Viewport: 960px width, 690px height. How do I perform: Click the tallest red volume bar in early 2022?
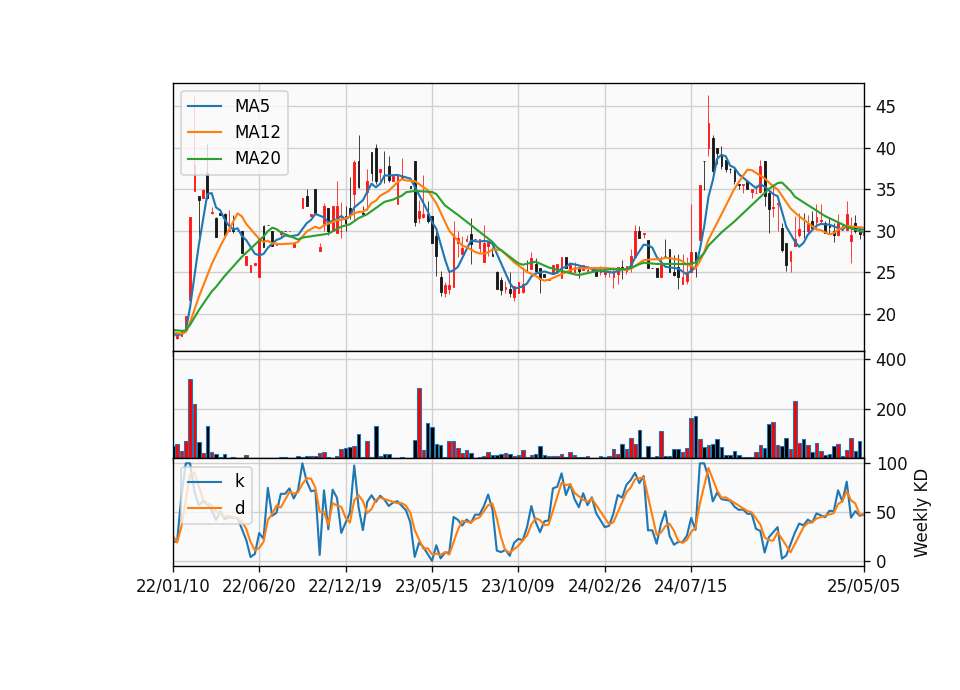[190, 419]
